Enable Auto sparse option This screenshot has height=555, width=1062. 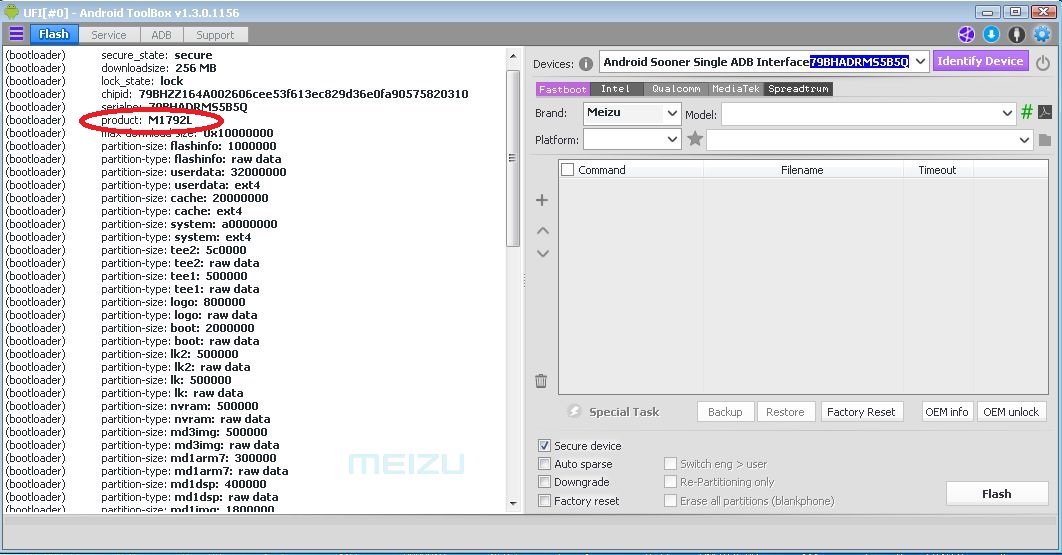coord(544,464)
